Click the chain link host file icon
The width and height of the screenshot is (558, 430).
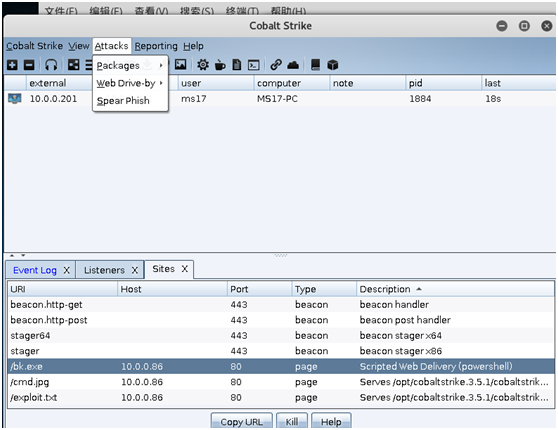click(x=276, y=65)
